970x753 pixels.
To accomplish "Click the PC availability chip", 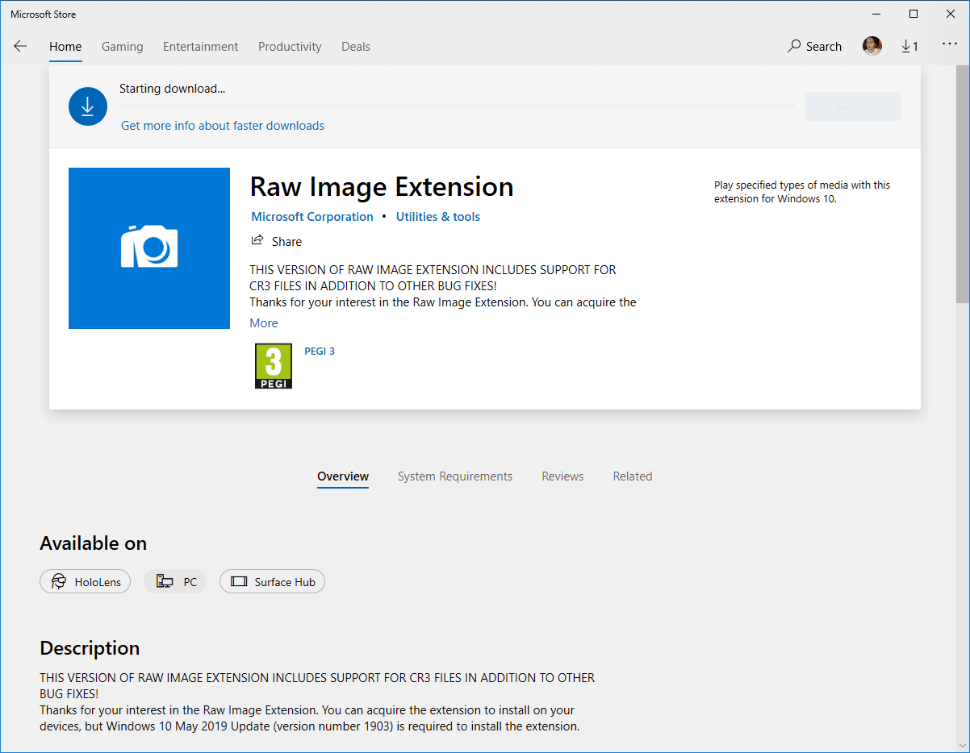I will pos(175,582).
